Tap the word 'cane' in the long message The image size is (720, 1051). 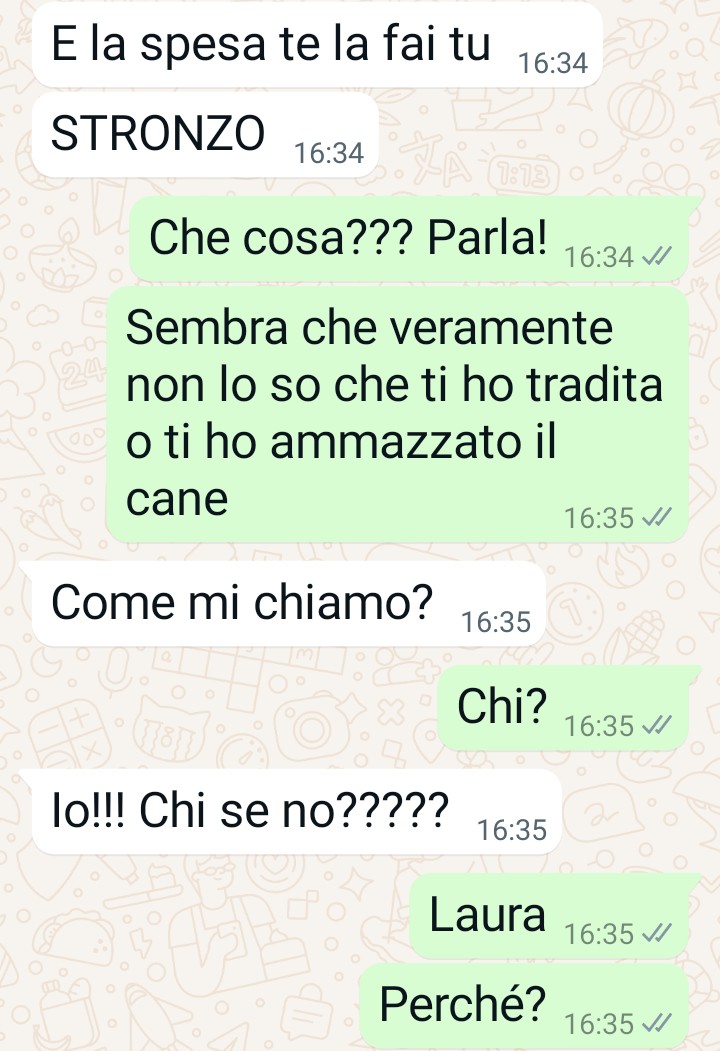[177, 499]
